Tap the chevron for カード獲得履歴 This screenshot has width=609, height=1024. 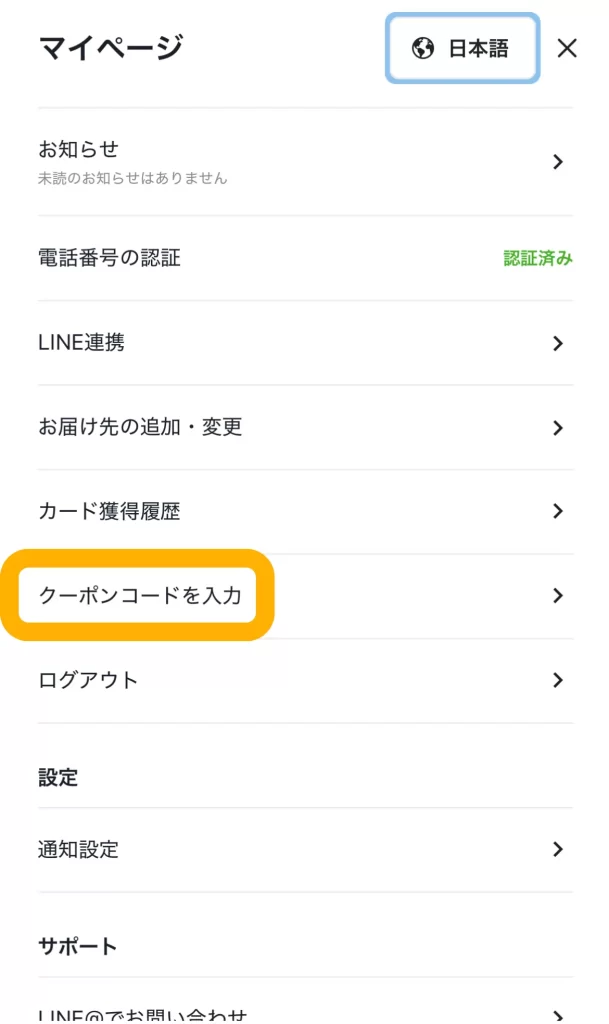tap(558, 512)
